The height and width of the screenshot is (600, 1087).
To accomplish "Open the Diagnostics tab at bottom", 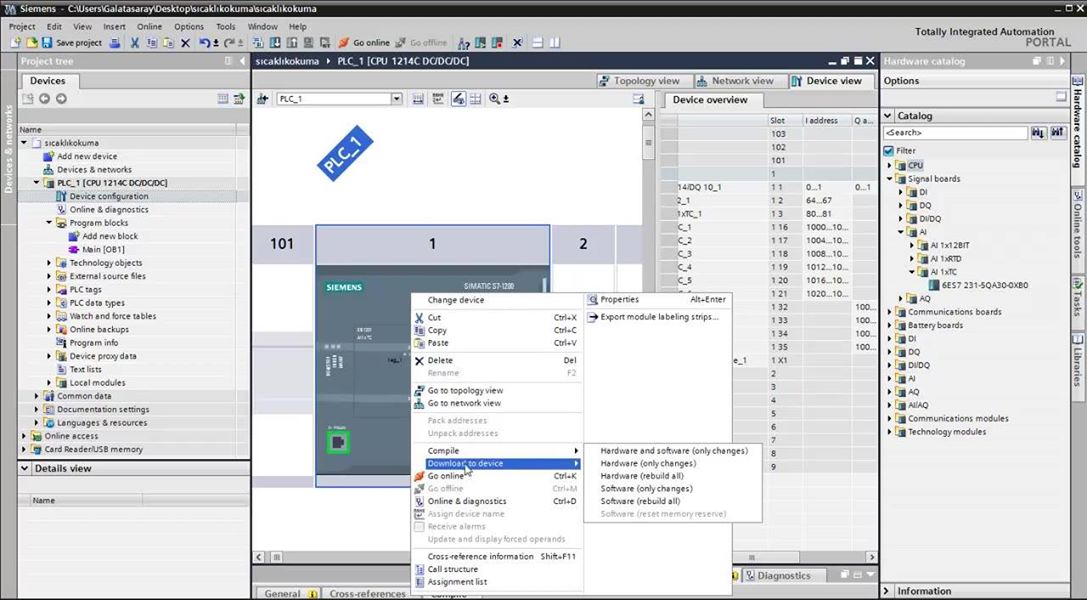I will pos(783,576).
